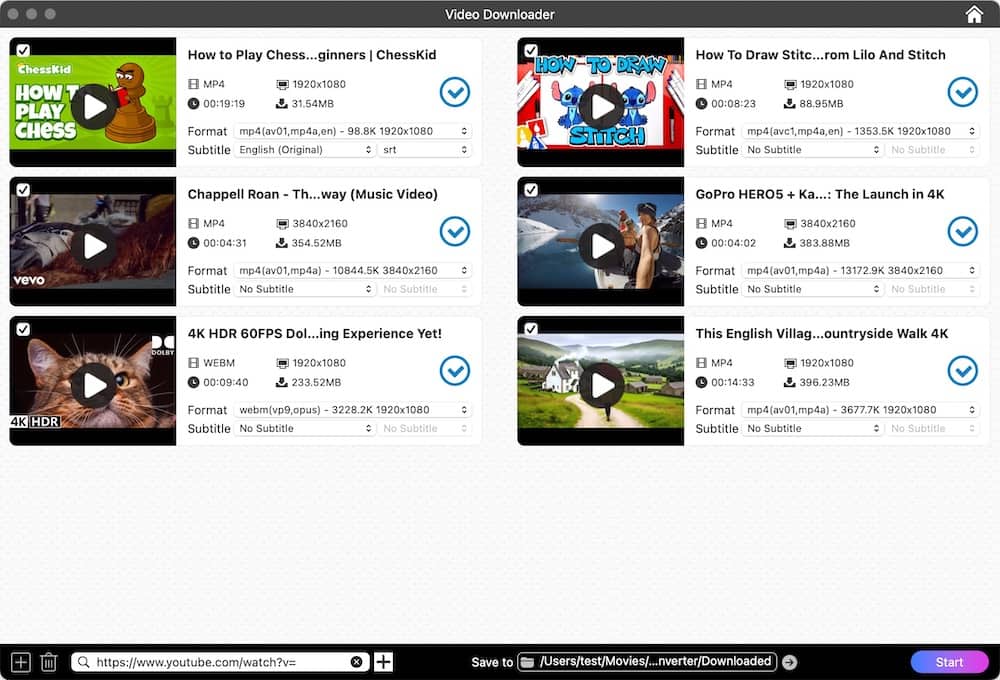Click the plus icon beside the URL field
Image resolution: width=1000 pixels, height=680 pixels.
[383, 661]
